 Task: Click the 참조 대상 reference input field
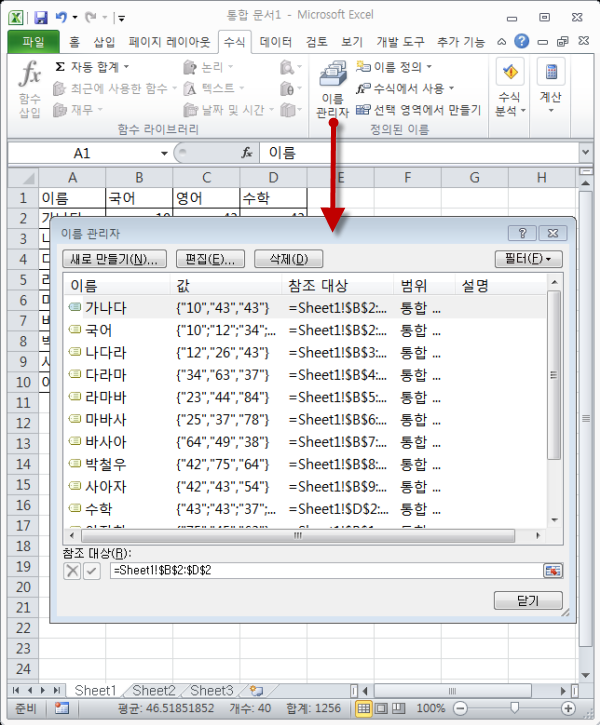pyautogui.click(x=326, y=571)
